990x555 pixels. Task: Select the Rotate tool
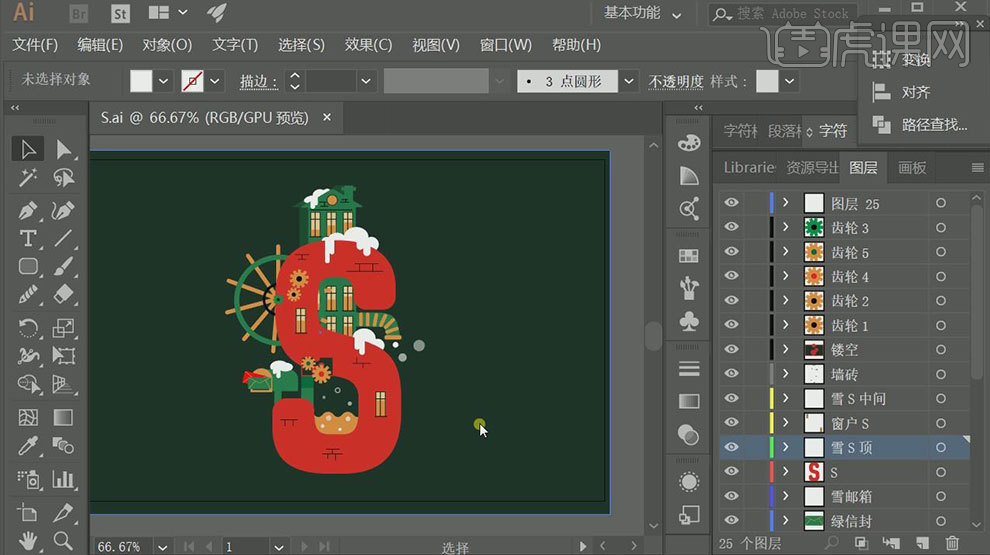28,328
